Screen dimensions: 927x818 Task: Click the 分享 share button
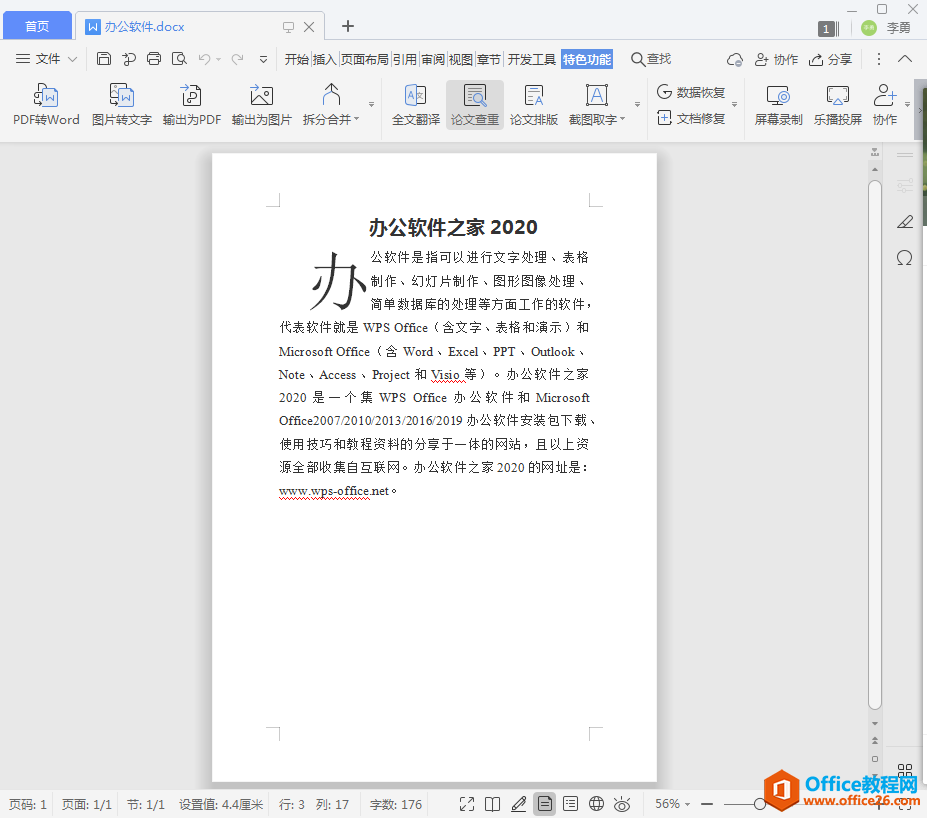pos(831,59)
